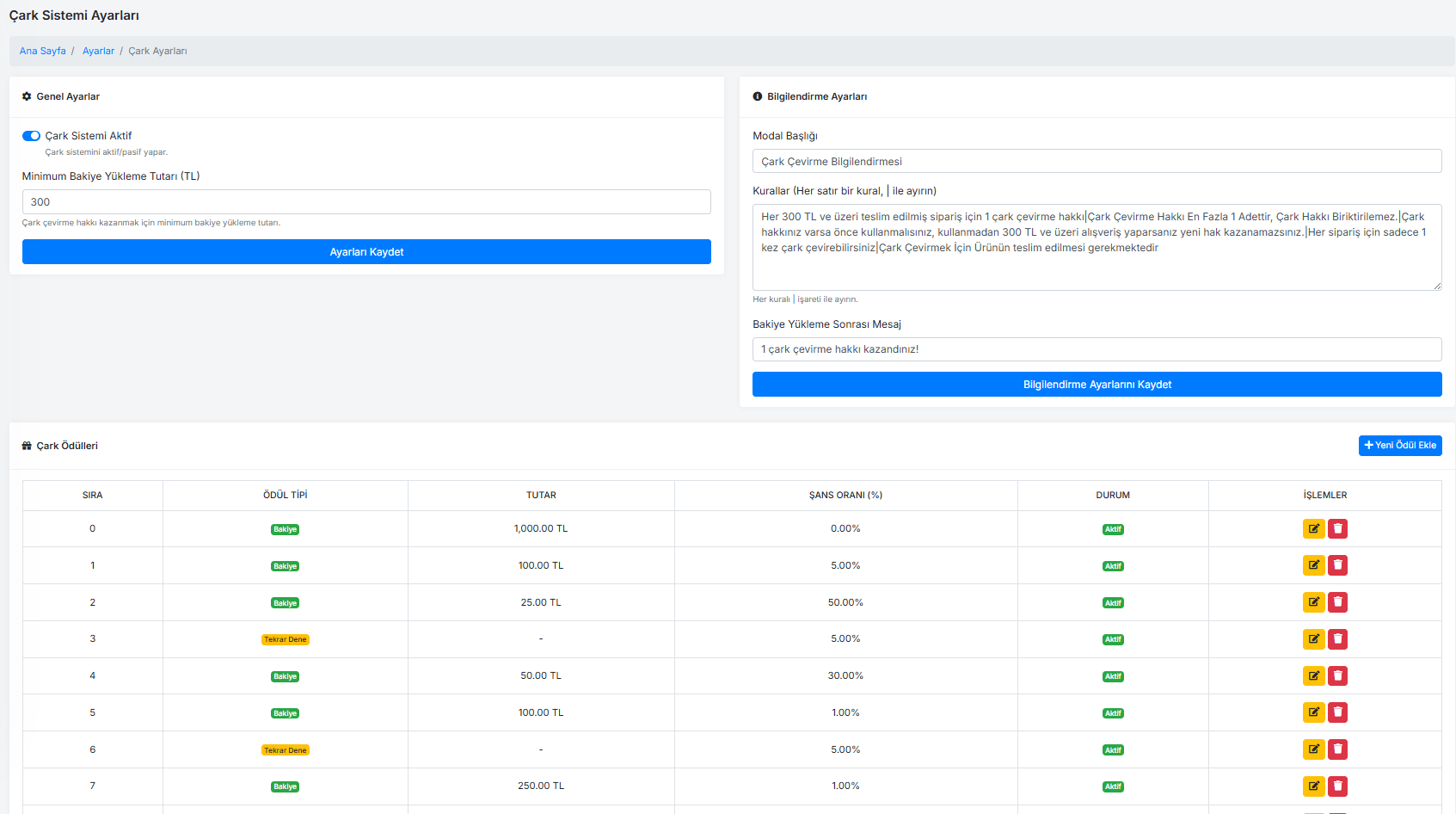Edit reward row number 1
The width and height of the screenshot is (1456, 814).
pyautogui.click(x=1313, y=565)
